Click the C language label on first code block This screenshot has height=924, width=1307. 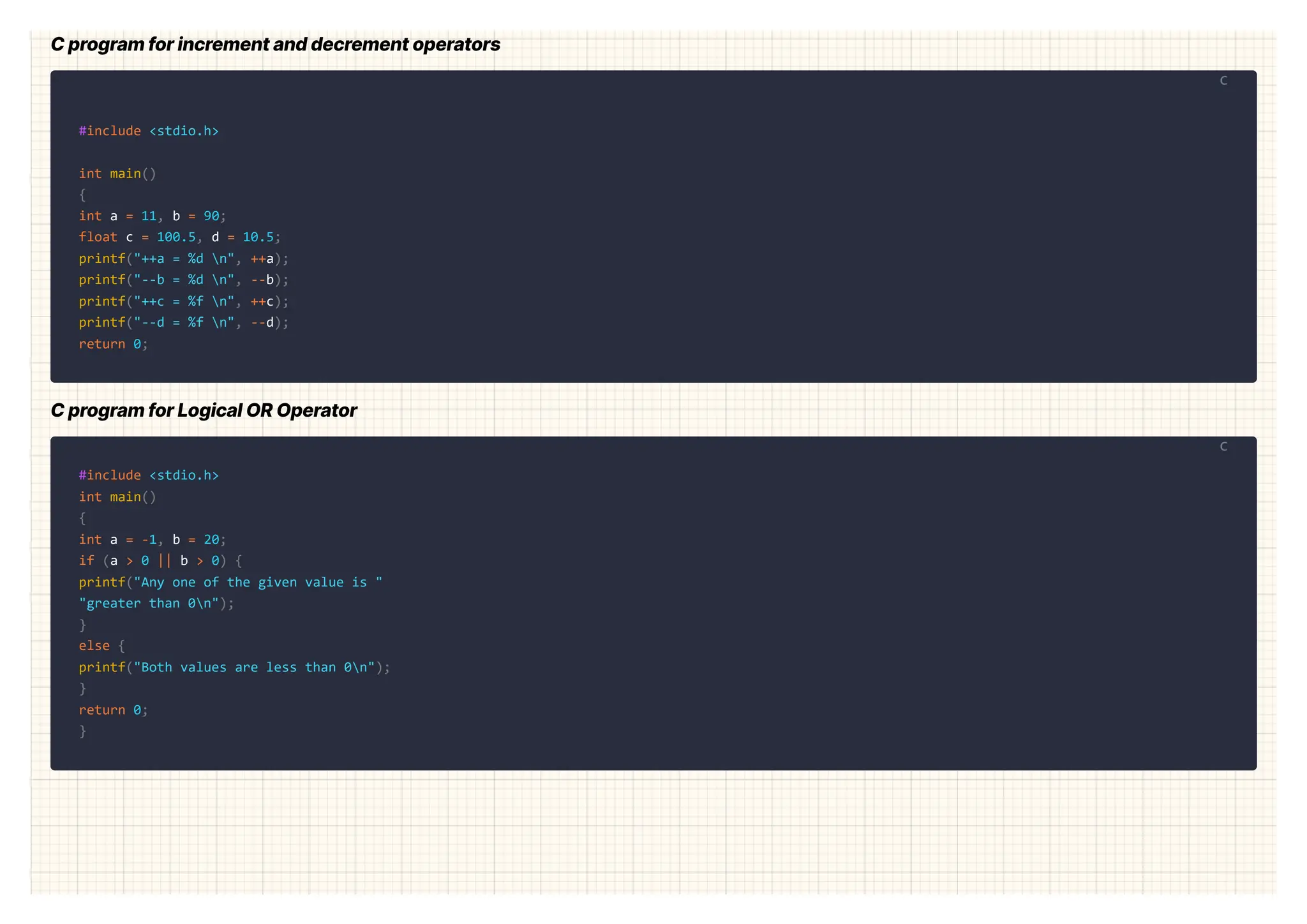point(1223,80)
